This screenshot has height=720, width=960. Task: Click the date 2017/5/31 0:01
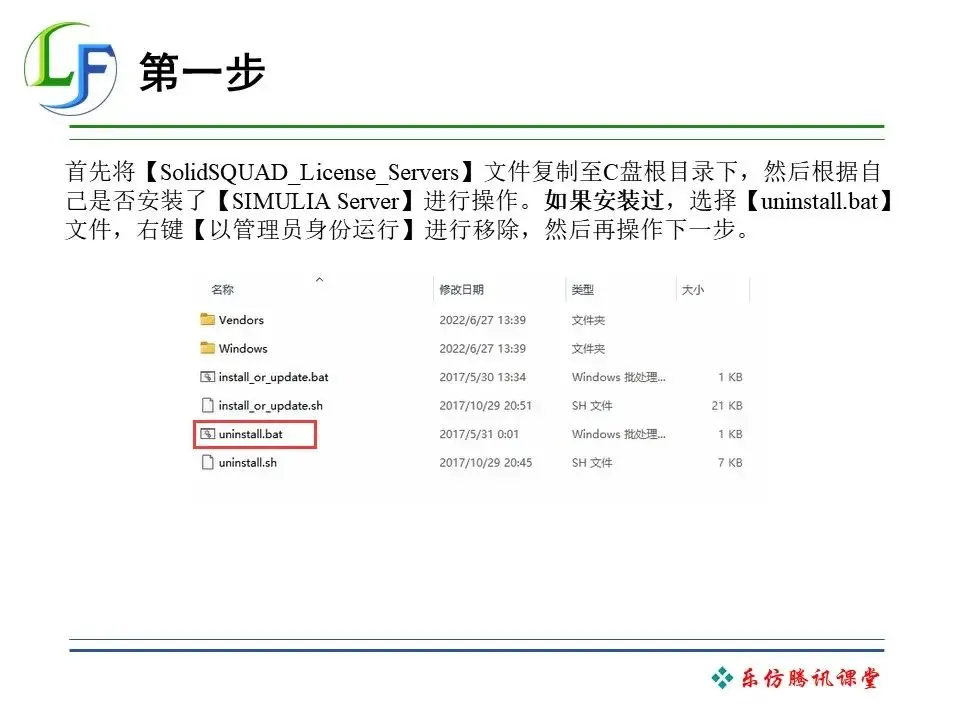pos(479,434)
